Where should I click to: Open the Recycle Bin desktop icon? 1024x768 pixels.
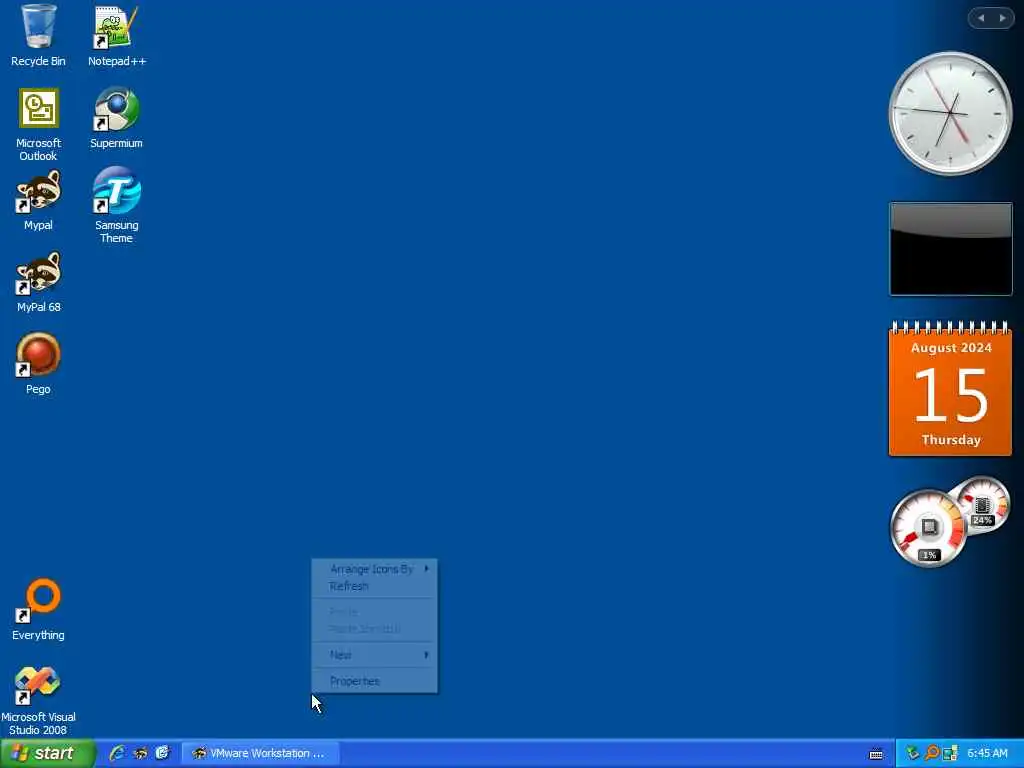pos(38,36)
